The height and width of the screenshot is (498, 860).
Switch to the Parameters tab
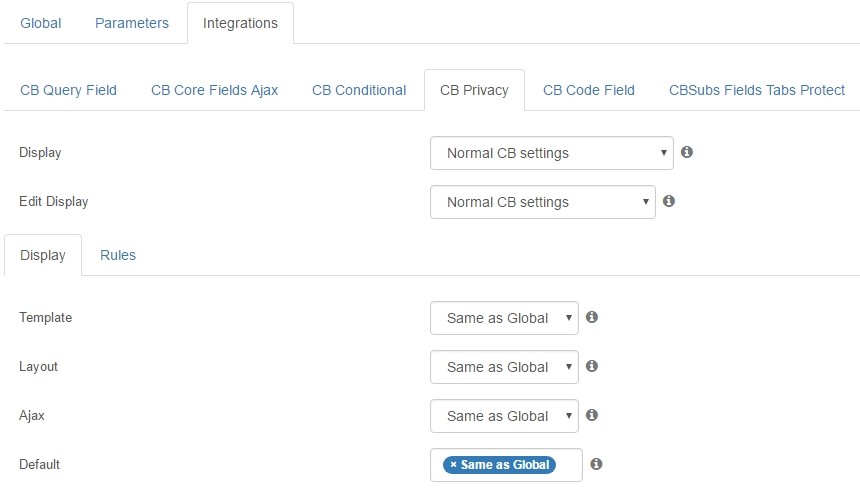pos(132,23)
